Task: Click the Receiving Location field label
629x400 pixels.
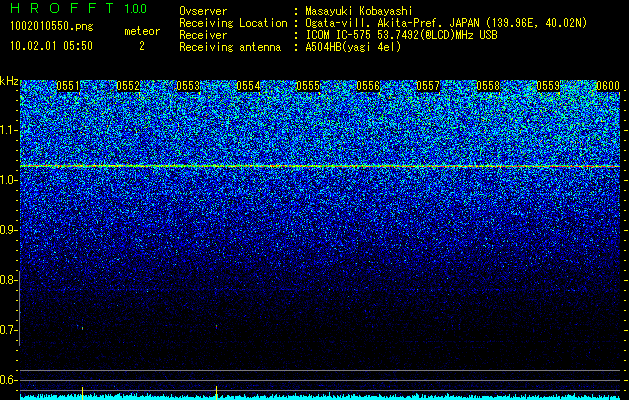Action: coord(233,23)
